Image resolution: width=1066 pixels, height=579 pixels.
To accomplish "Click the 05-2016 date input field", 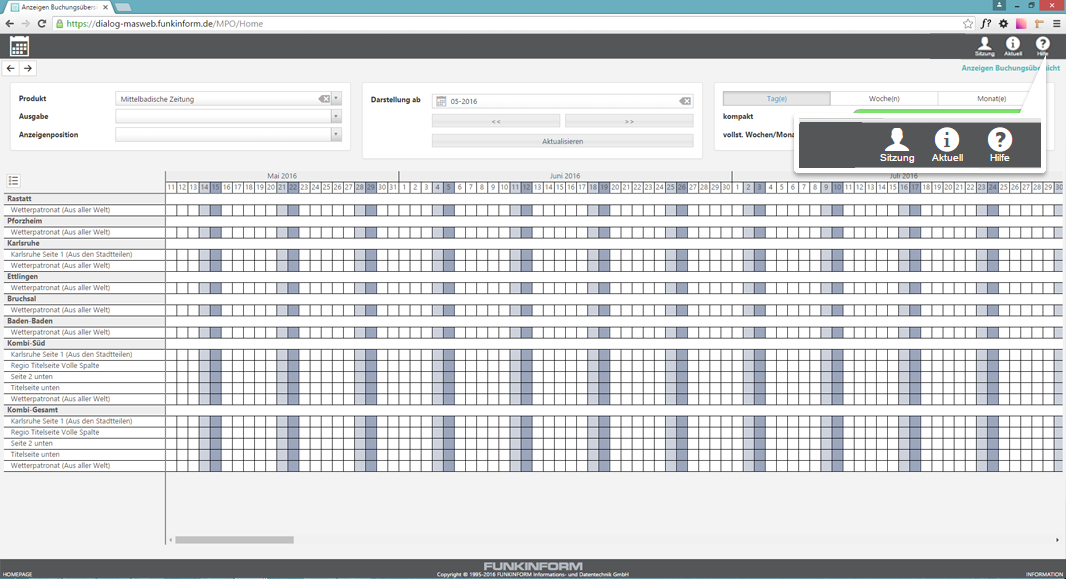I will pyautogui.click(x=562, y=101).
